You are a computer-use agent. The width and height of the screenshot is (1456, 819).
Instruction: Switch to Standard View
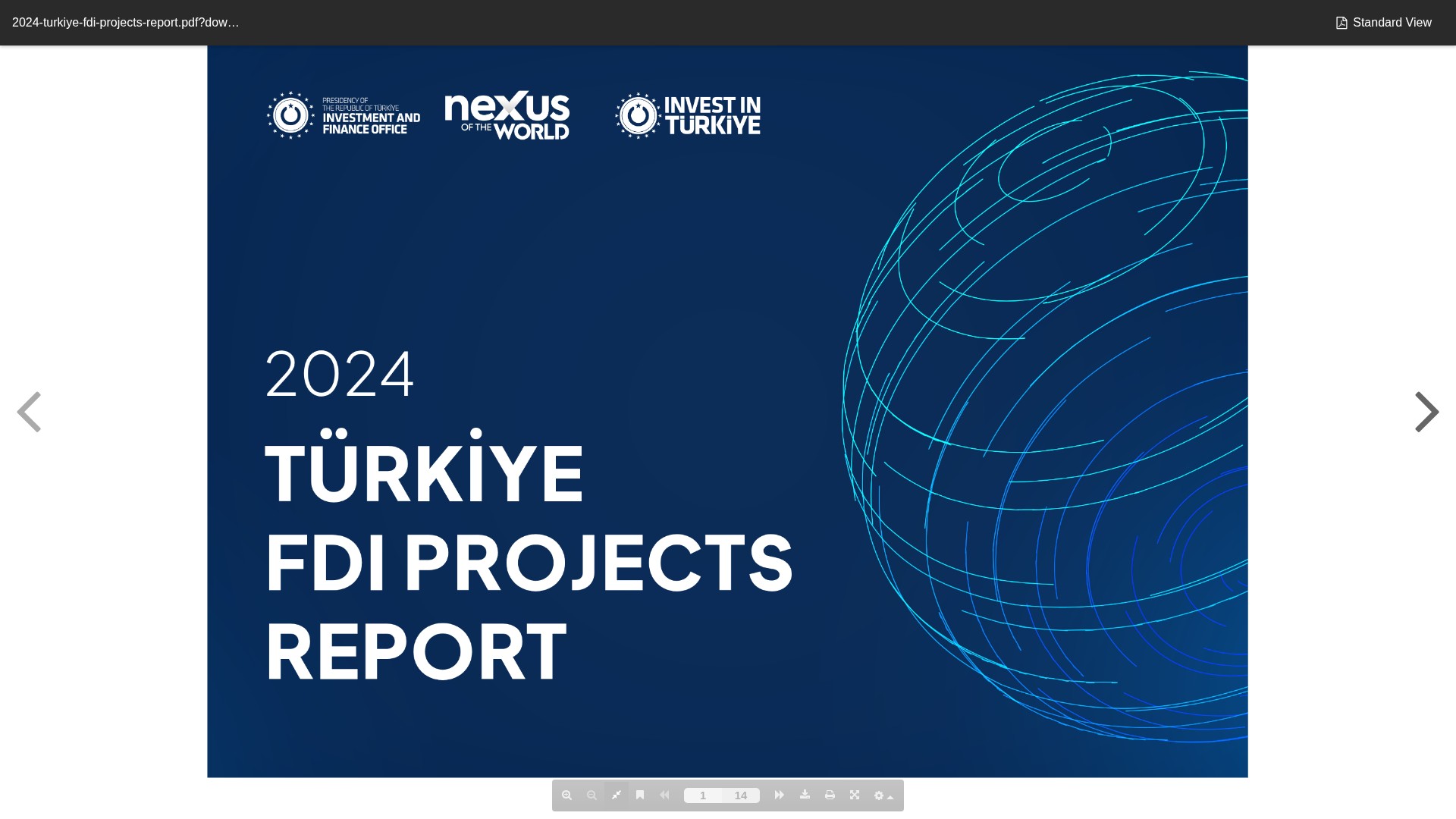(x=1383, y=23)
